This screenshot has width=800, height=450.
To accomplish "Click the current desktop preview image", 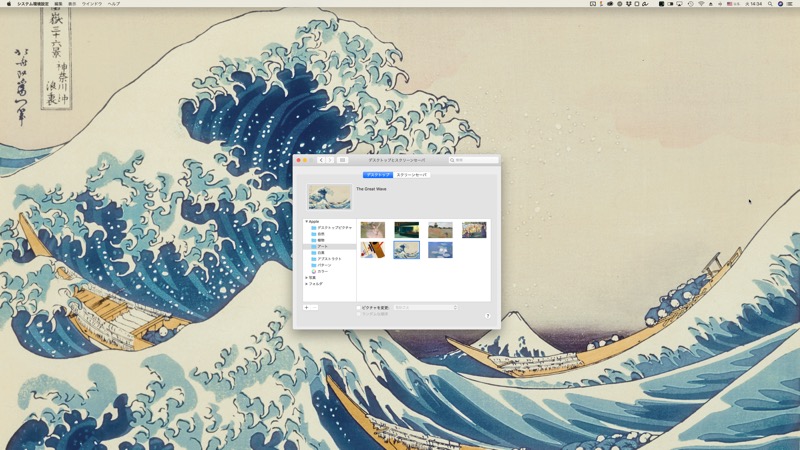I will tap(329, 197).
